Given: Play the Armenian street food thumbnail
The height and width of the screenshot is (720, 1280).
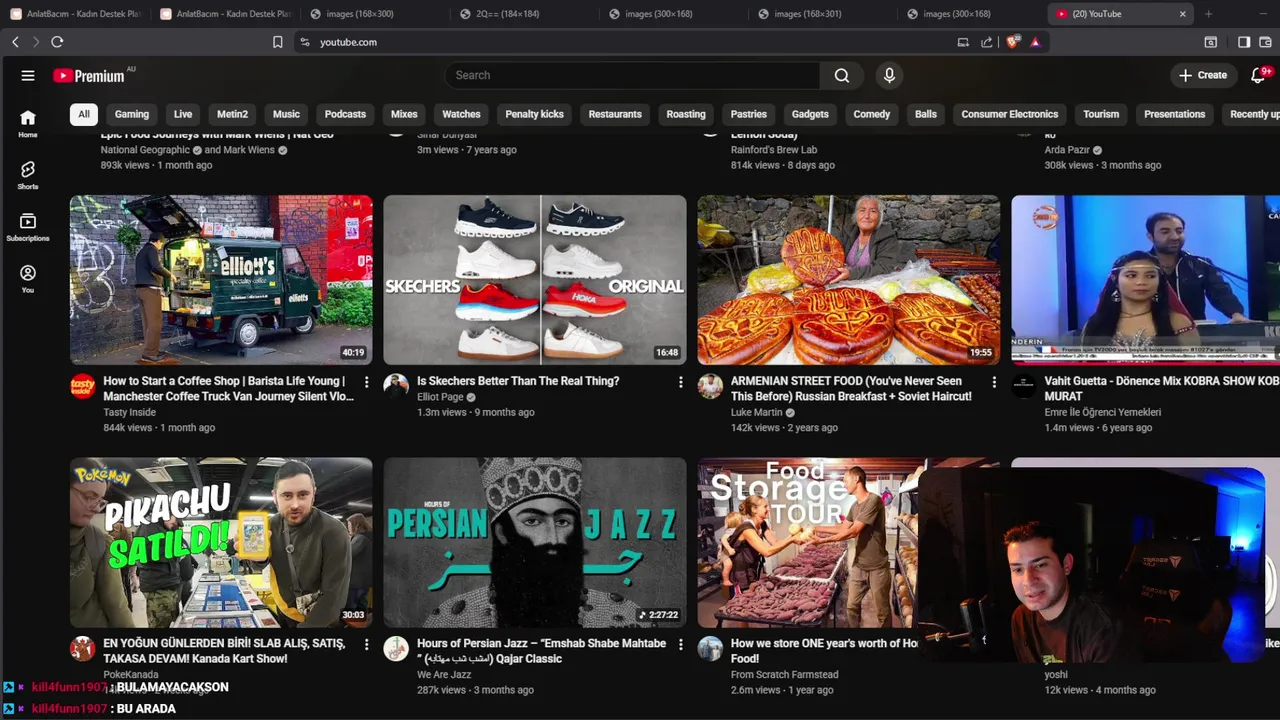Looking at the screenshot, I should (848, 280).
